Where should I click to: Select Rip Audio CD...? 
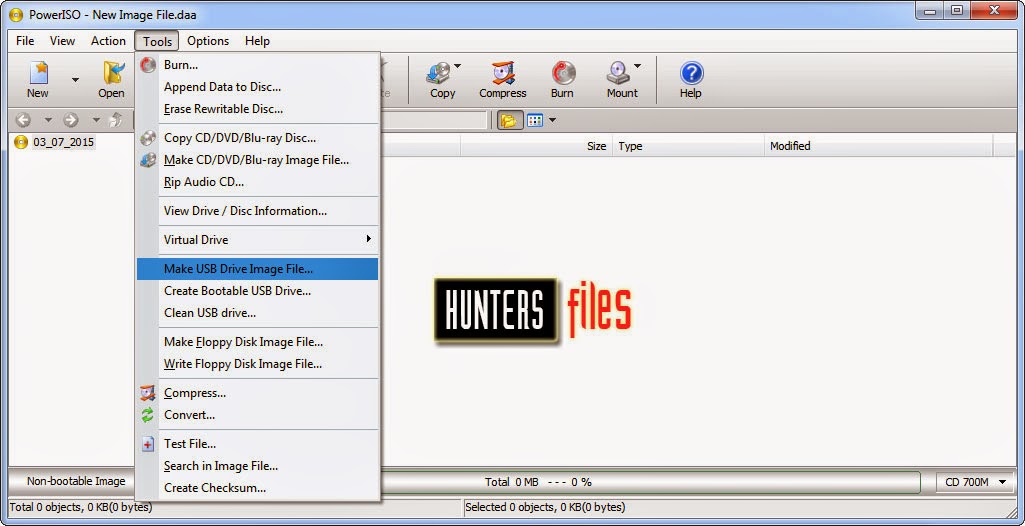coord(258,182)
